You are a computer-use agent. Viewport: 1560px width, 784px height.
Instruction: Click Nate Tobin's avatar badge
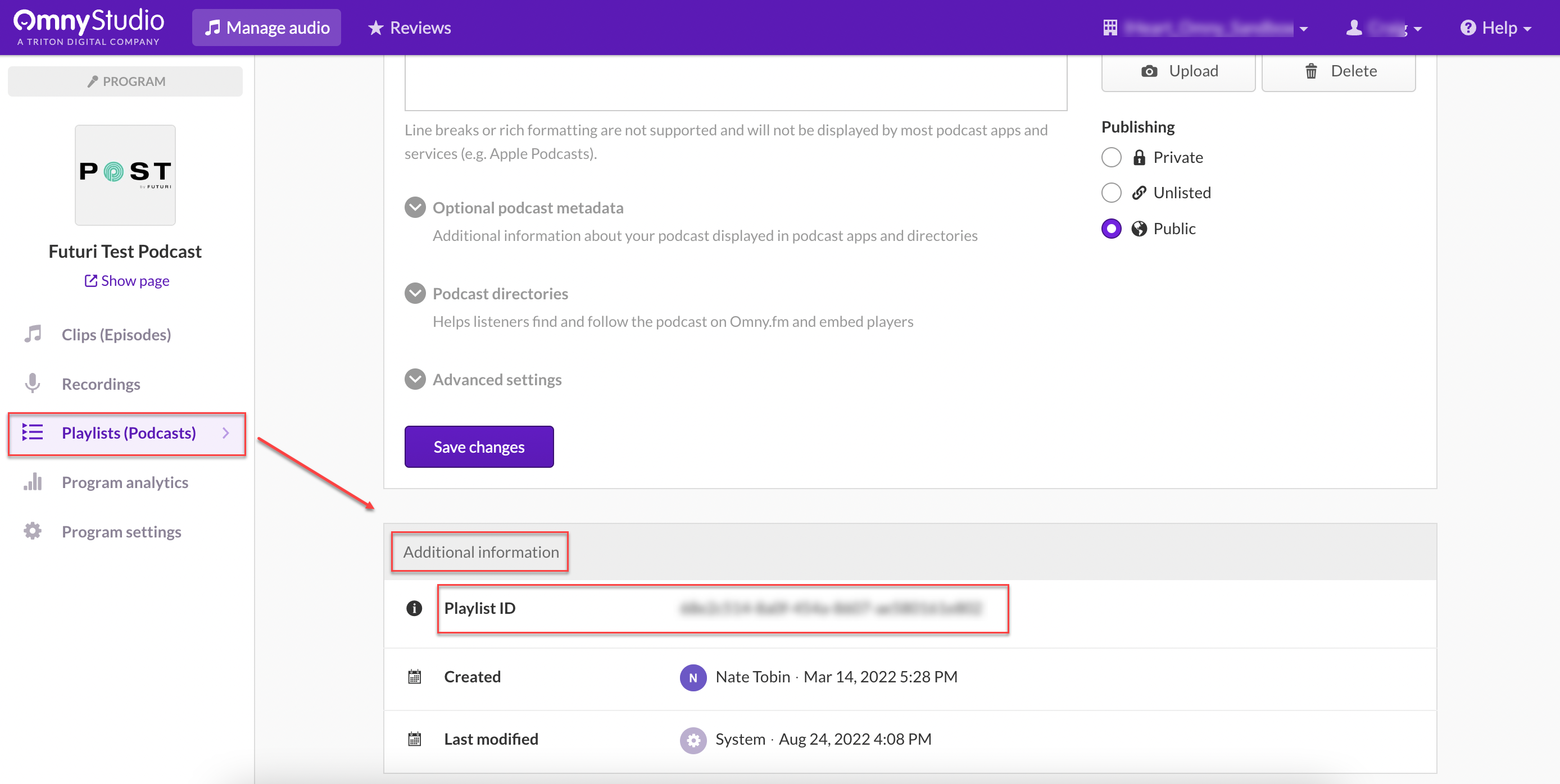[693, 677]
